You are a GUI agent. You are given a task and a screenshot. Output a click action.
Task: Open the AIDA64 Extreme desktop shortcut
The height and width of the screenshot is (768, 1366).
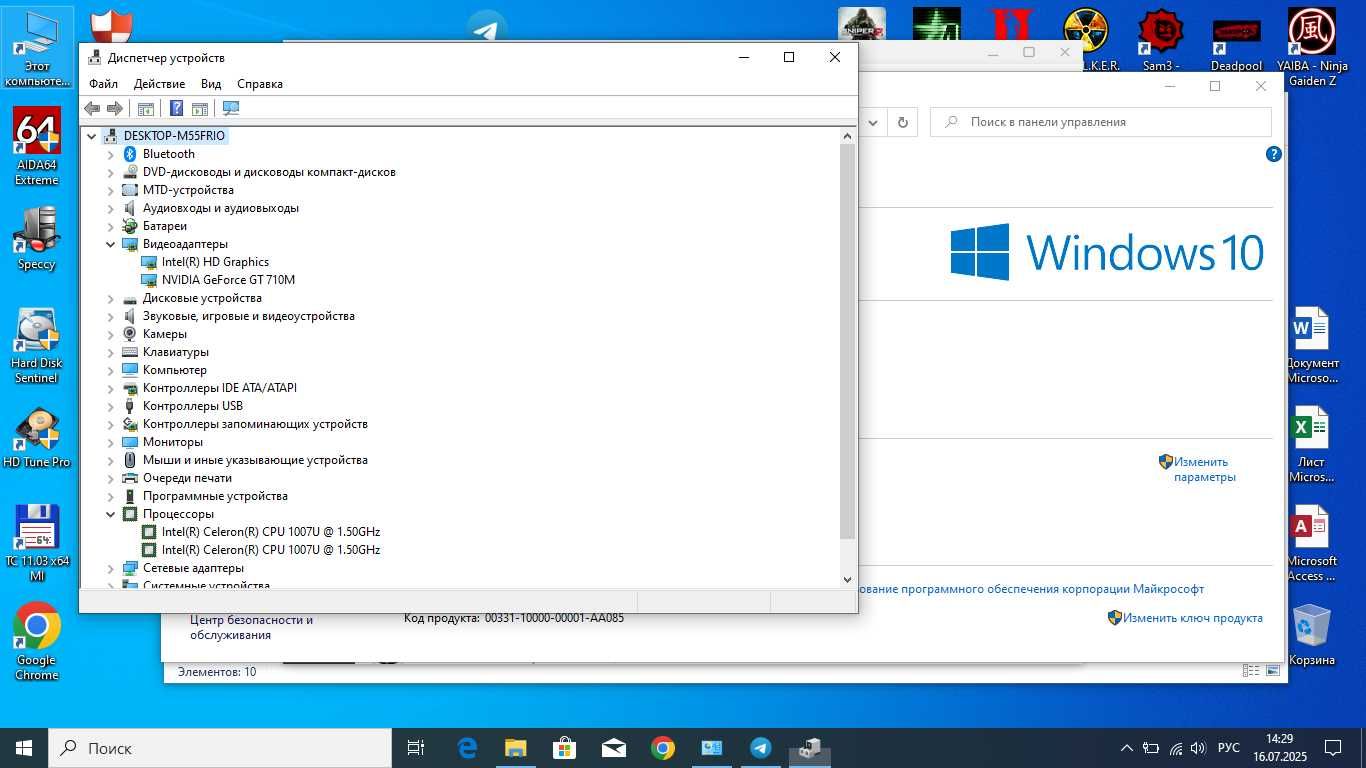[37, 146]
